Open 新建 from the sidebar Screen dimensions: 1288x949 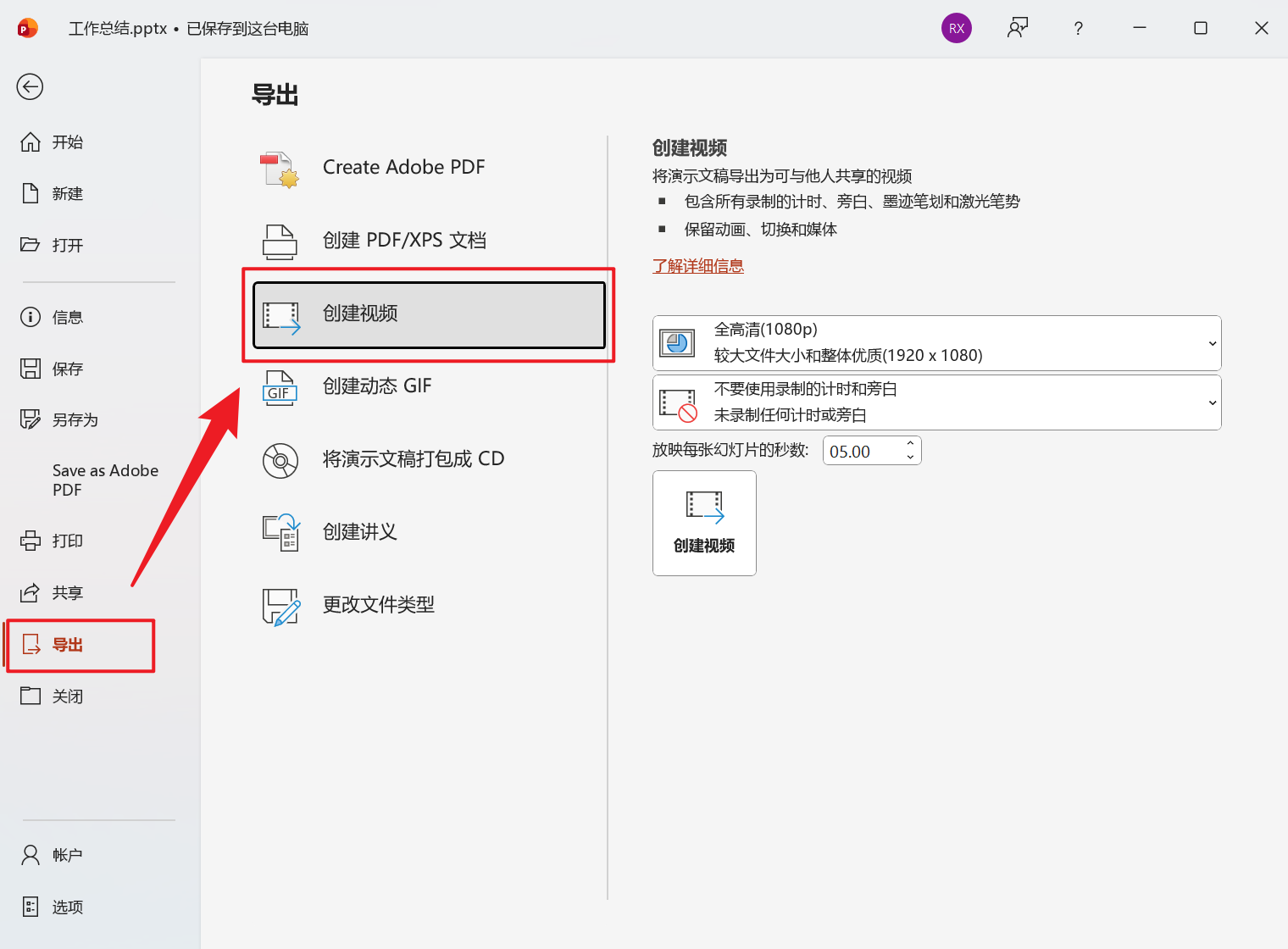68,193
